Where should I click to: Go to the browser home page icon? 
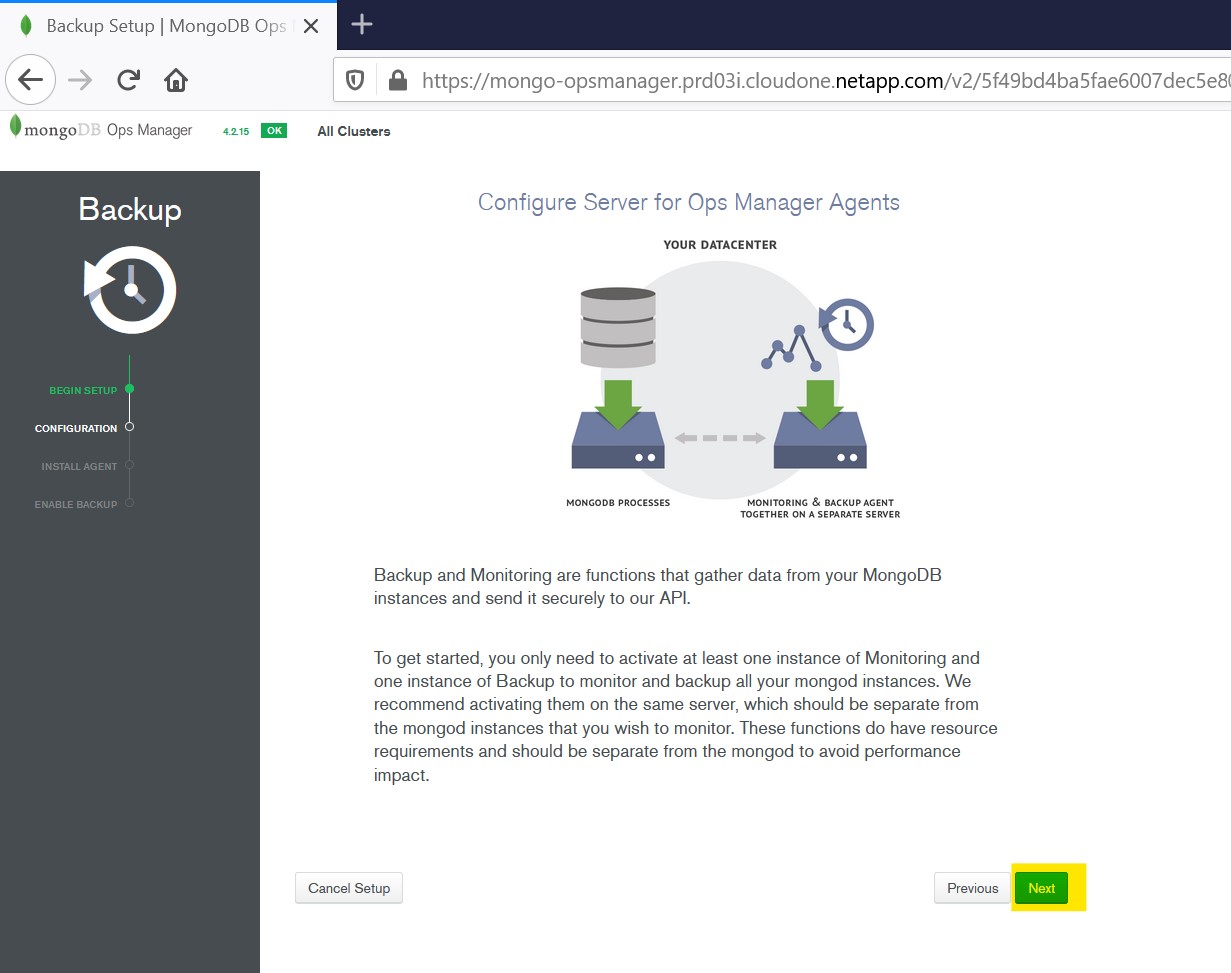[176, 80]
